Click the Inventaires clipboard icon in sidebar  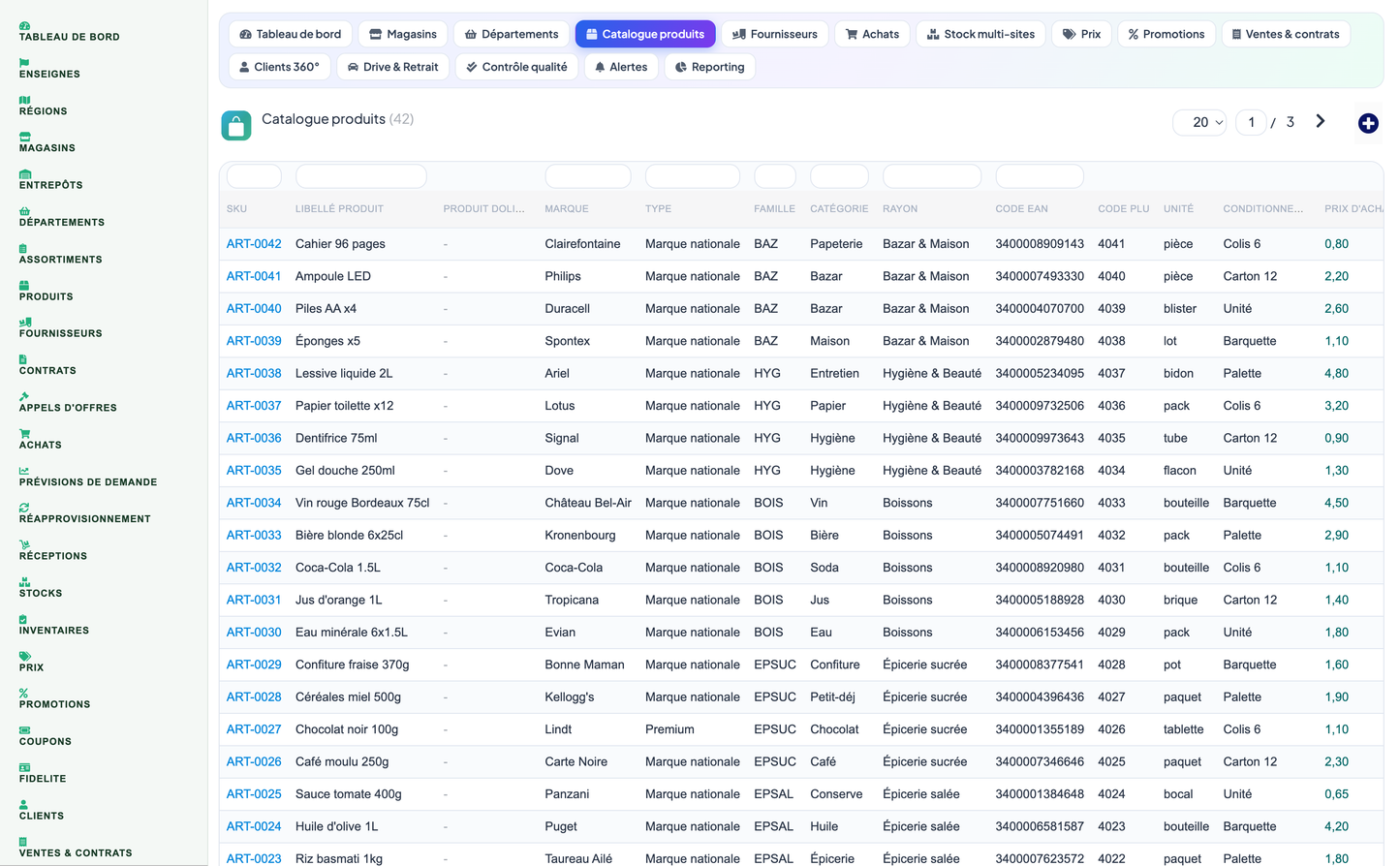[x=23, y=619]
